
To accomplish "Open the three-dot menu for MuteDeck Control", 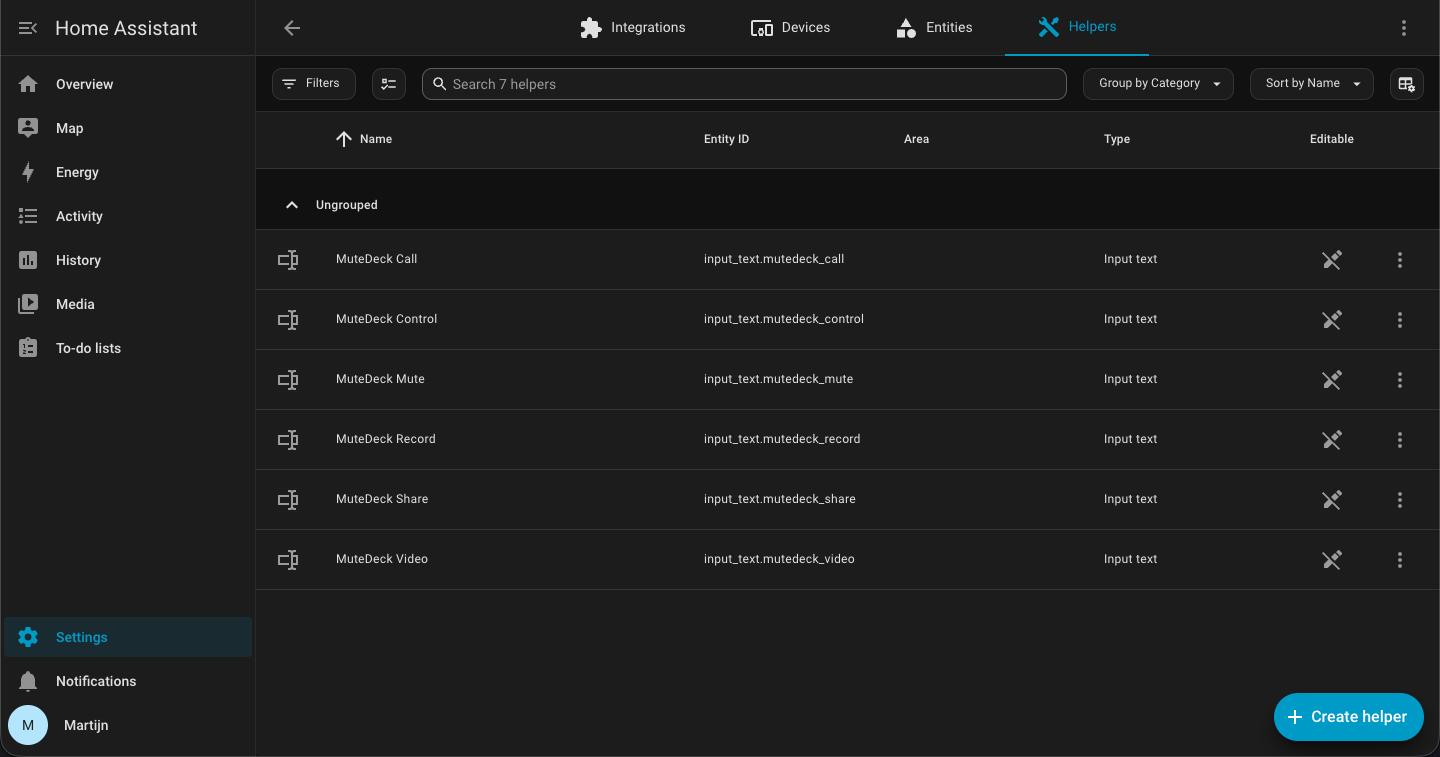I will [1400, 320].
